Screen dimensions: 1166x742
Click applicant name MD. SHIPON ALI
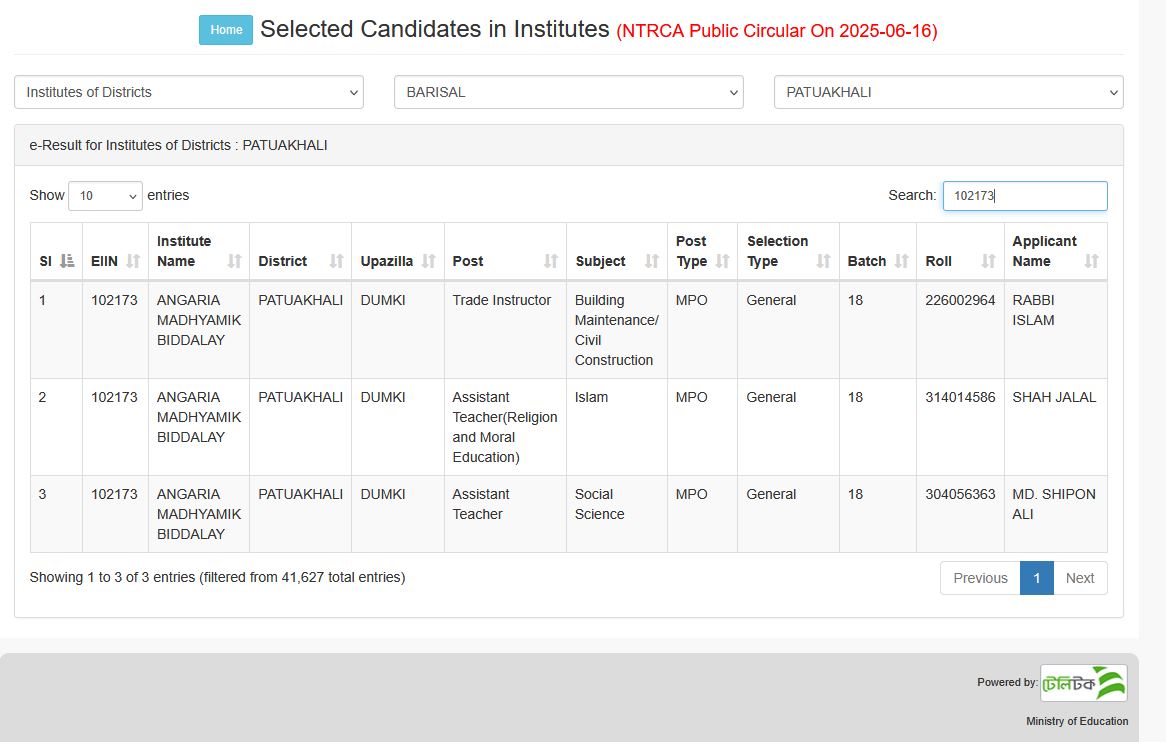coord(1054,504)
